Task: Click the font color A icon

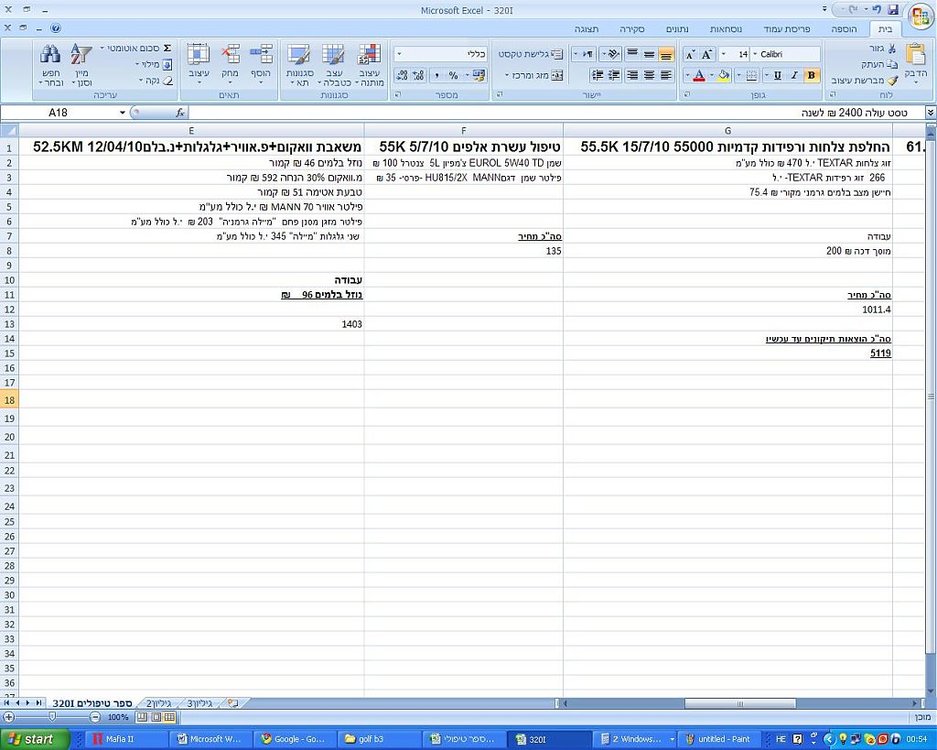Action: (699, 75)
